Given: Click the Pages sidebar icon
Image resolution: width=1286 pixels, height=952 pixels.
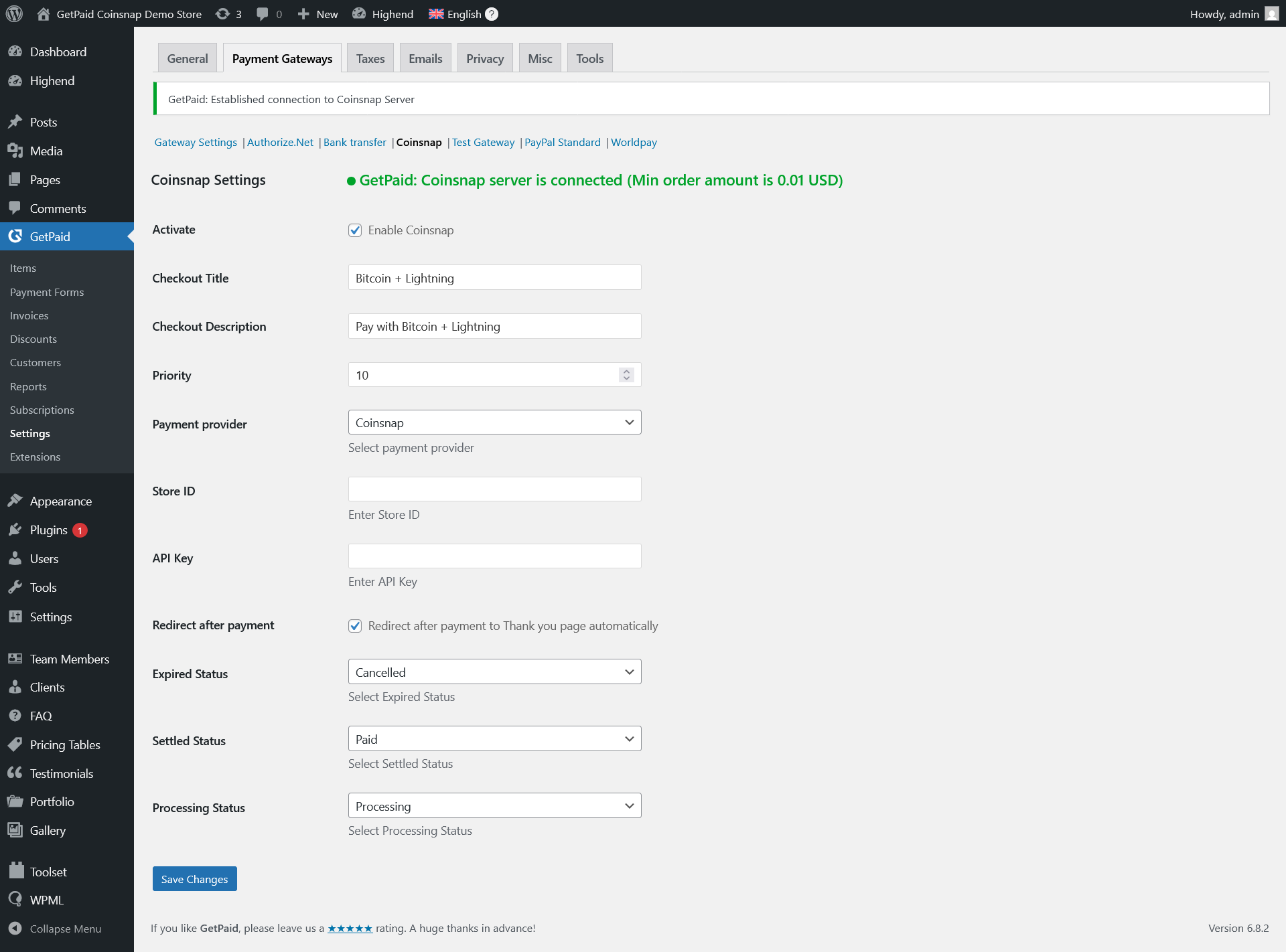Looking at the screenshot, I should (x=15, y=179).
